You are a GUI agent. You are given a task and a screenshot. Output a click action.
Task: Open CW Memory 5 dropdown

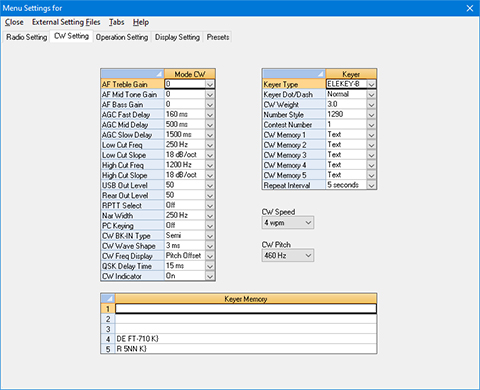[x=371, y=175]
